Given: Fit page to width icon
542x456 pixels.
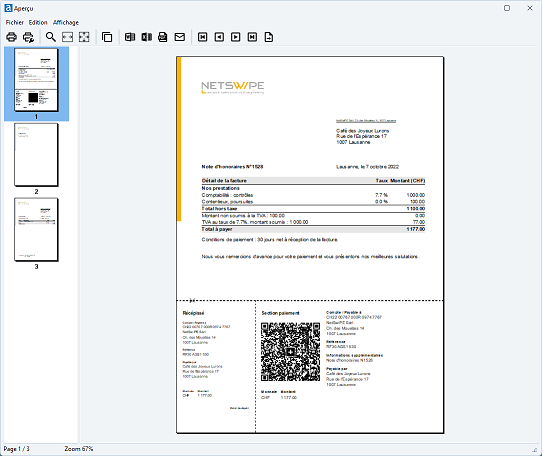Looking at the screenshot, I should point(67,37).
